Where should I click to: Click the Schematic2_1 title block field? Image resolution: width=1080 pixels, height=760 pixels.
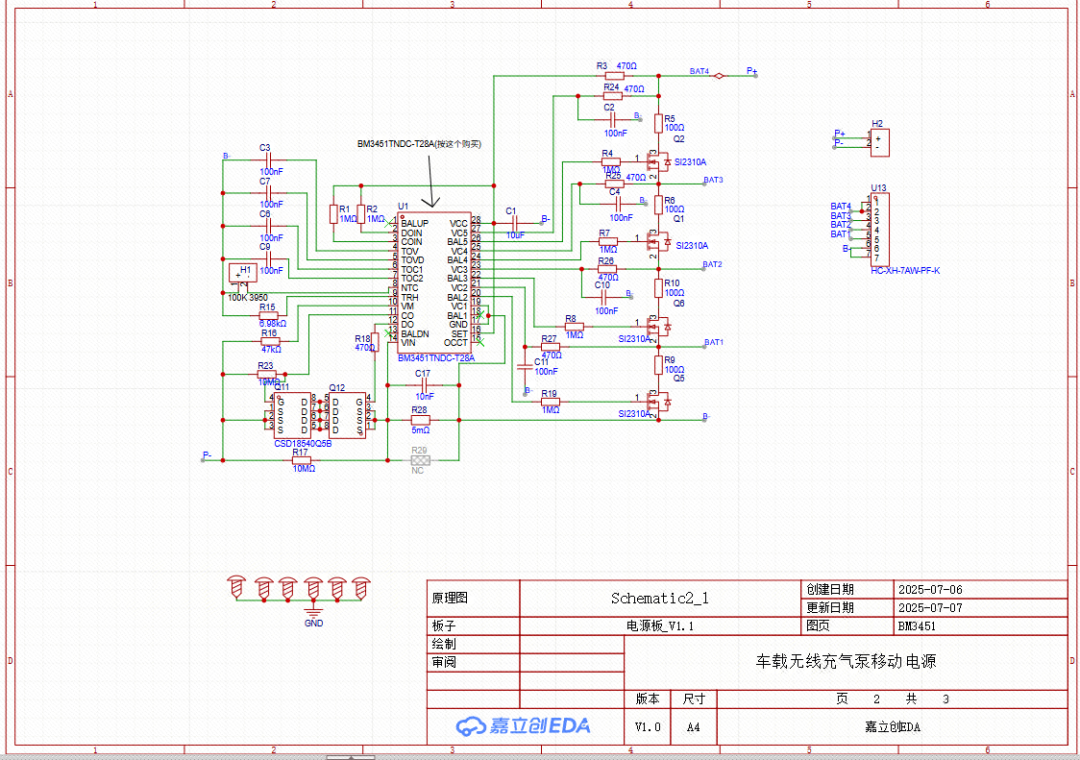(x=659, y=598)
